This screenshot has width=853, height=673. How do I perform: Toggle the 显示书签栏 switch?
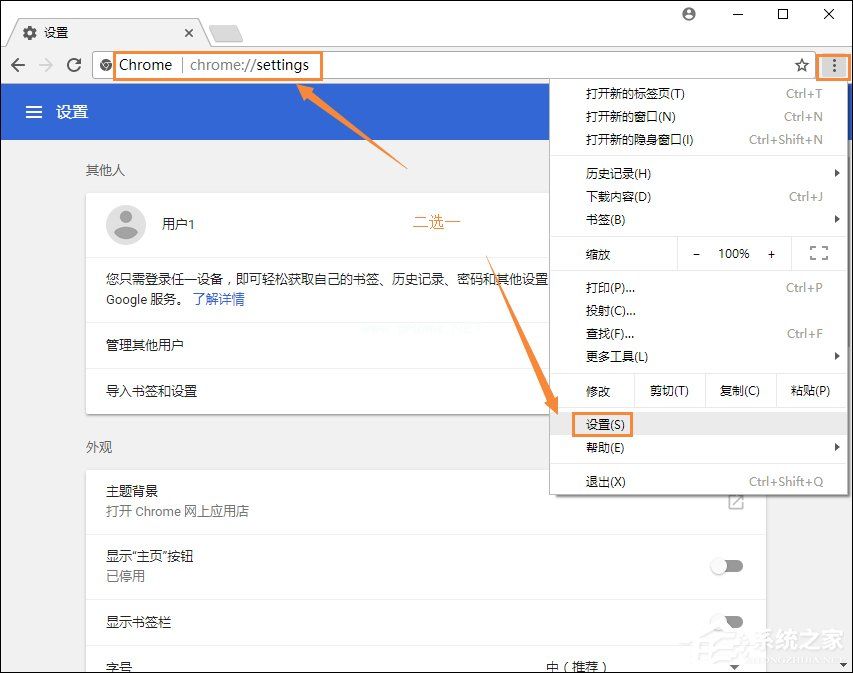(727, 621)
